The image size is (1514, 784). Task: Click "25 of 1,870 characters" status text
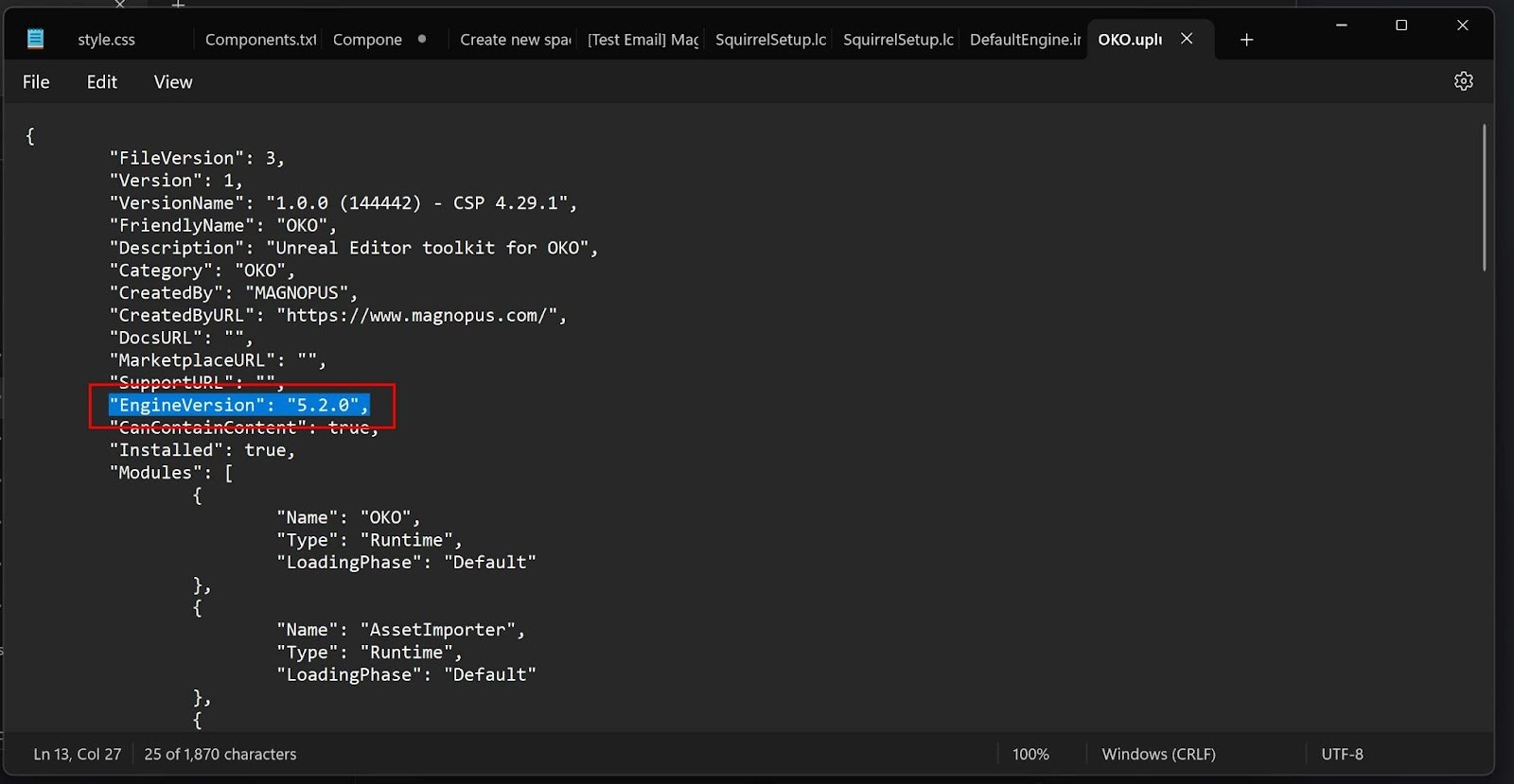point(220,754)
